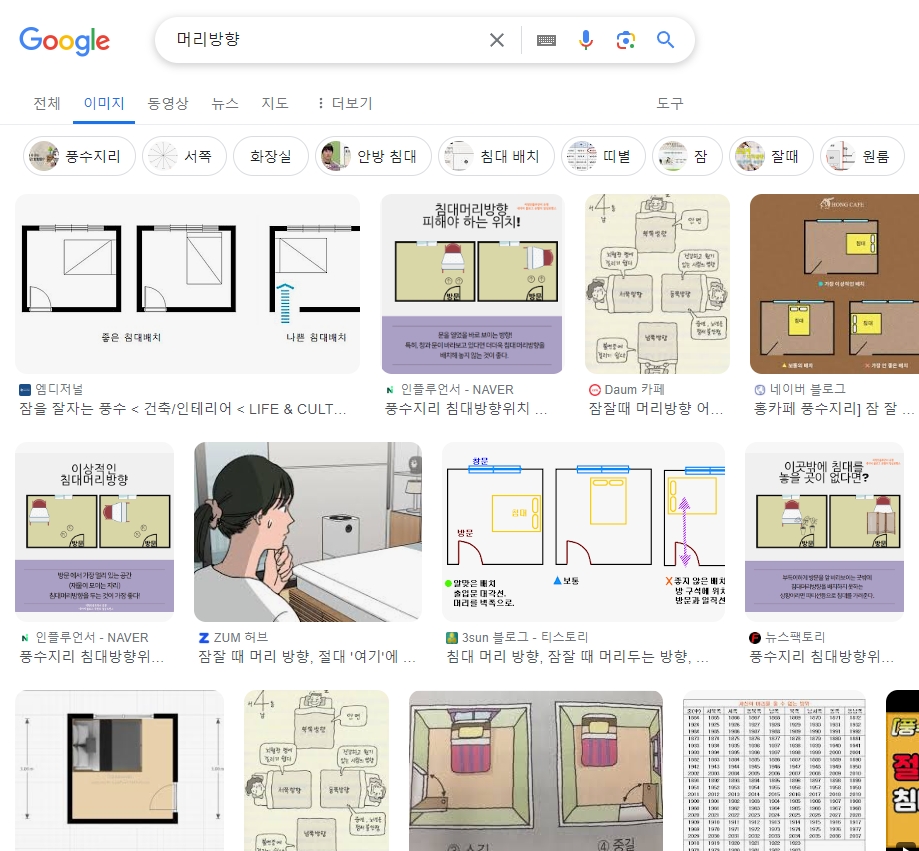The image size is (919, 851).
Task: Choose the 띠별 suggestion chip
Action: pyautogui.click(x=603, y=156)
